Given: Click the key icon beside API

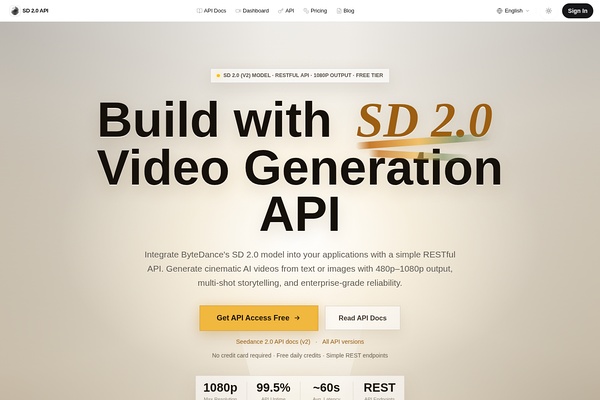Looking at the screenshot, I should tap(280, 11).
